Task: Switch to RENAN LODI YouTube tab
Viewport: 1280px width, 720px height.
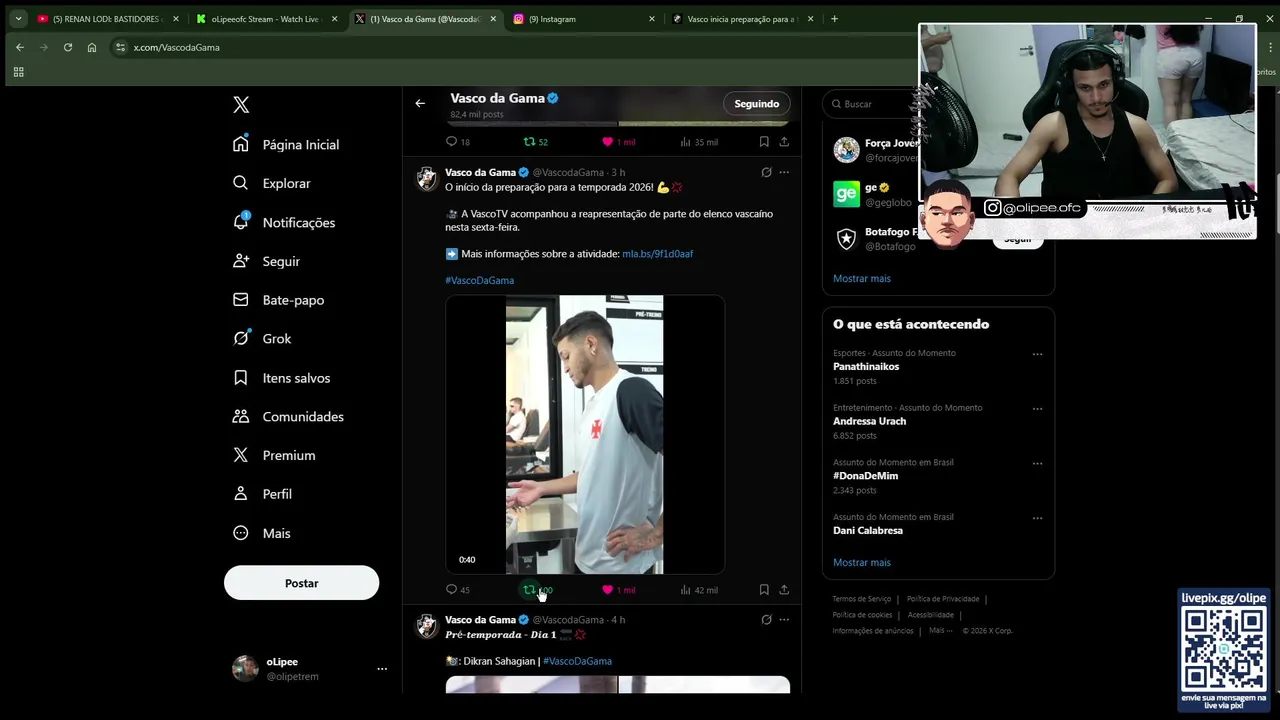Action: click(109, 19)
